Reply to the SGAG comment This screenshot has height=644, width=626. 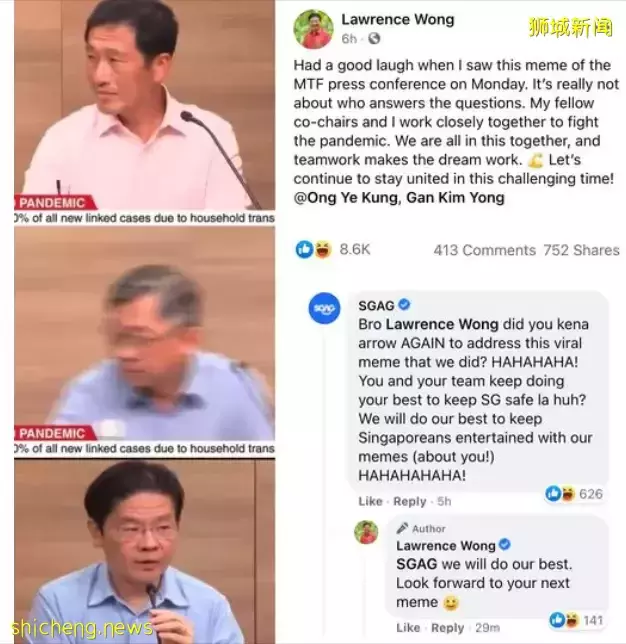click(x=410, y=501)
